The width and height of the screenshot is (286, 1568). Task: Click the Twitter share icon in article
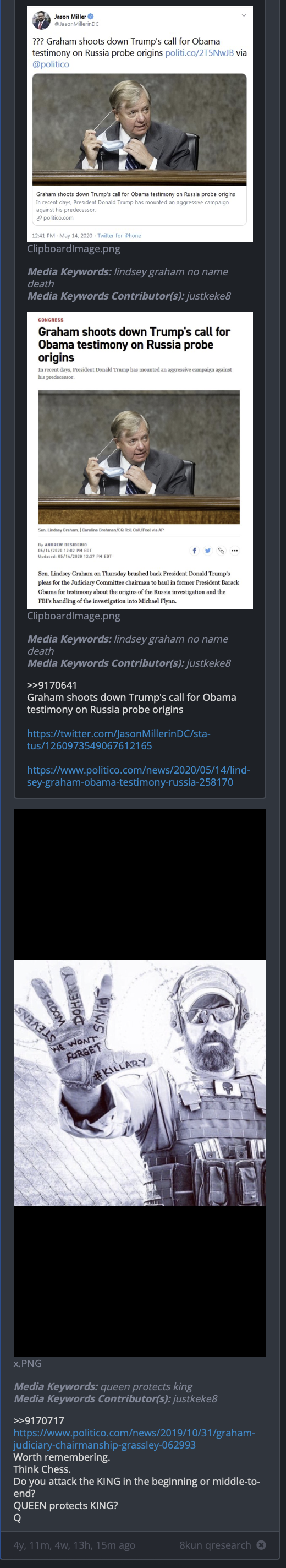click(x=207, y=550)
